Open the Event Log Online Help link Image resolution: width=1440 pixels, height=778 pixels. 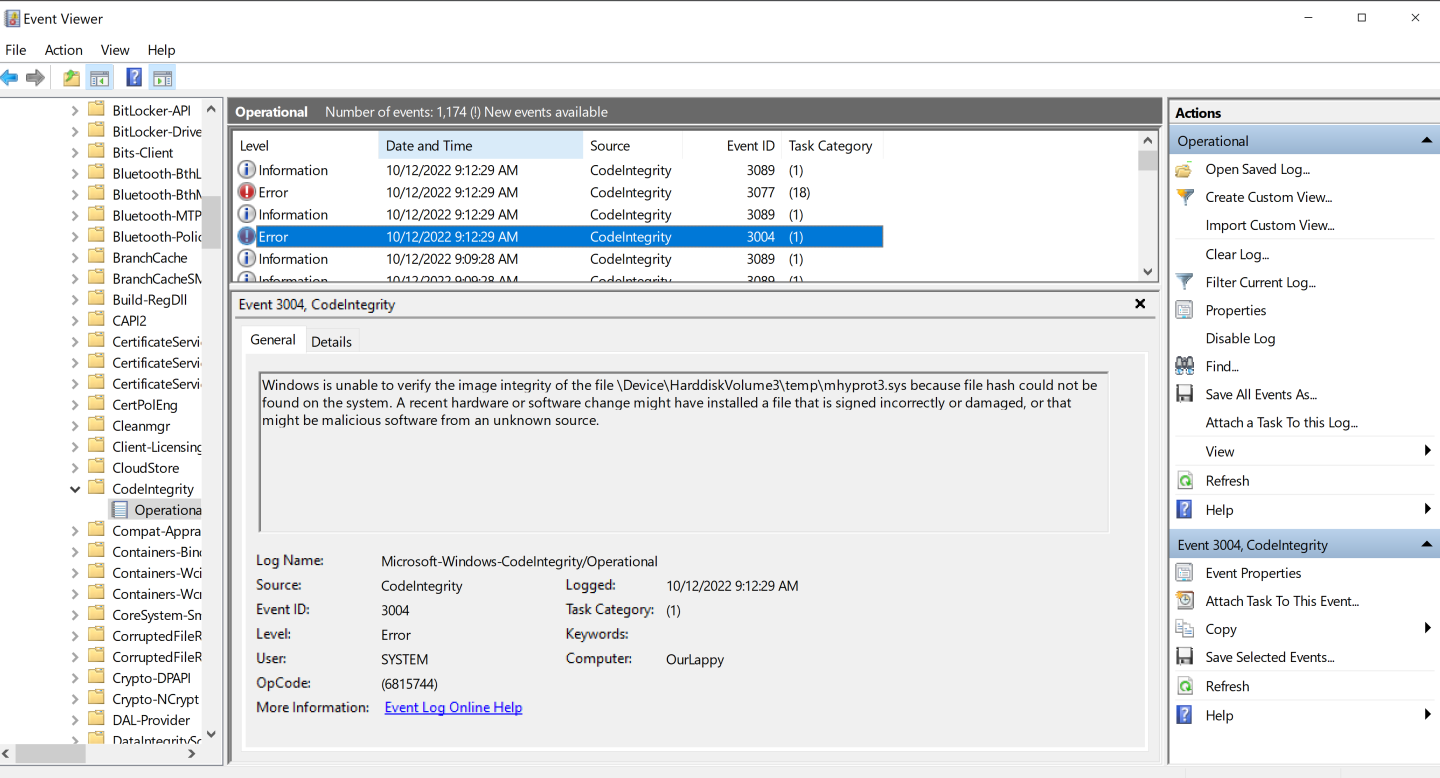coord(453,707)
